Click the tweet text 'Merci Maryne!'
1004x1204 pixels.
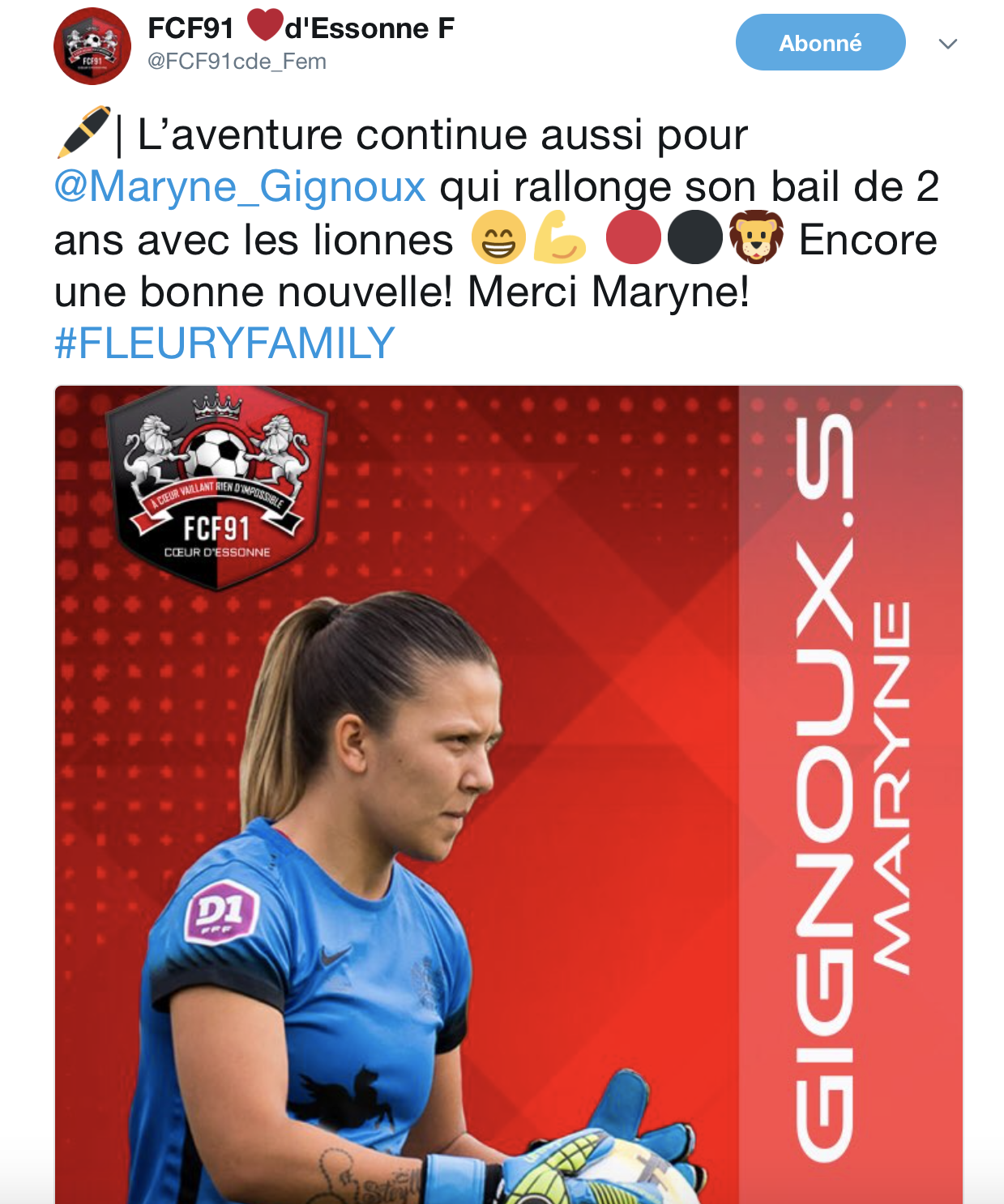coord(609,292)
